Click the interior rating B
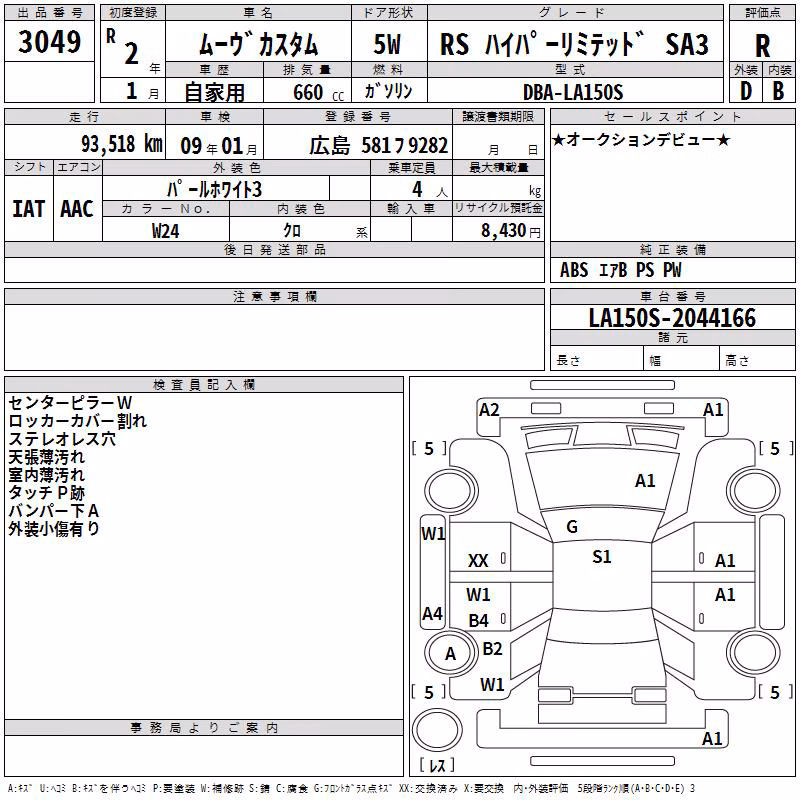 [x=778, y=91]
